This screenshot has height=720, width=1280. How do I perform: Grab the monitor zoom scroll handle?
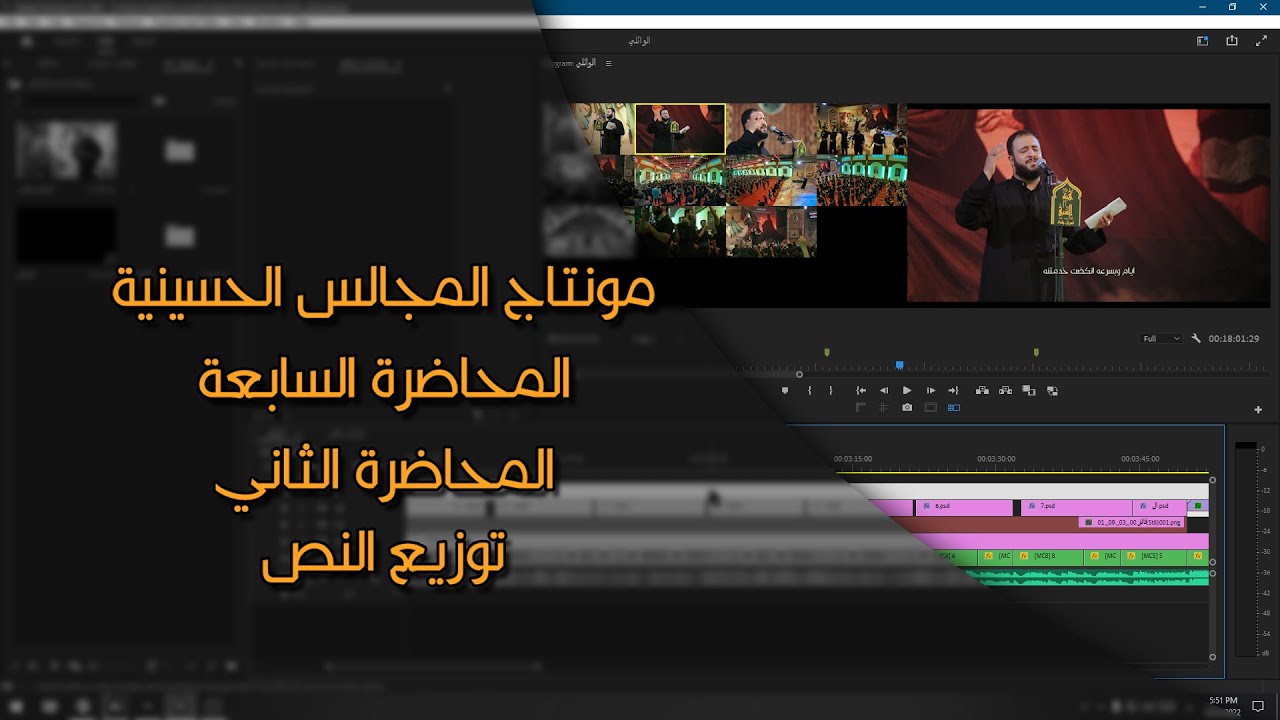pos(799,374)
